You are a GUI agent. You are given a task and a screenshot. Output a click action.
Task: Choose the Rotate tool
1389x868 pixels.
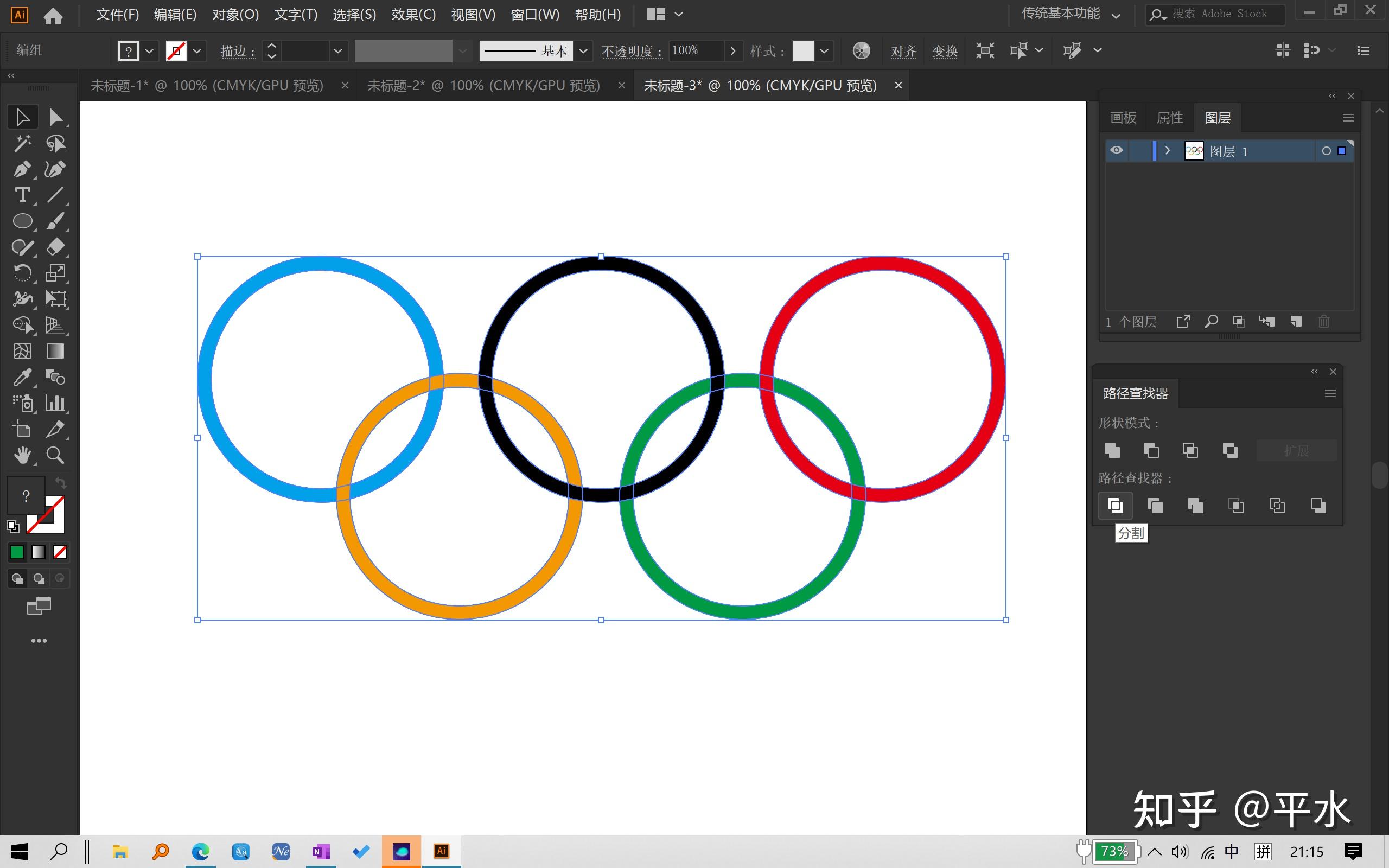coord(22,273)
